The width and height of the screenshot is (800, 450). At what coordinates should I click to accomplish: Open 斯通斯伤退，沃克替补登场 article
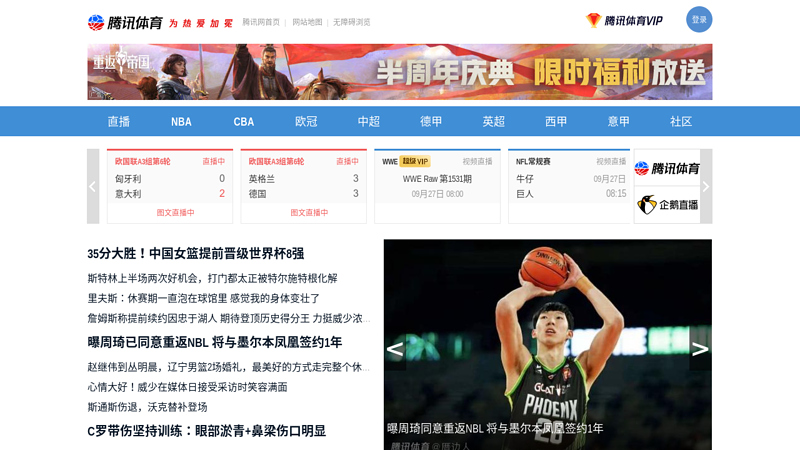(x=147, y=407)
